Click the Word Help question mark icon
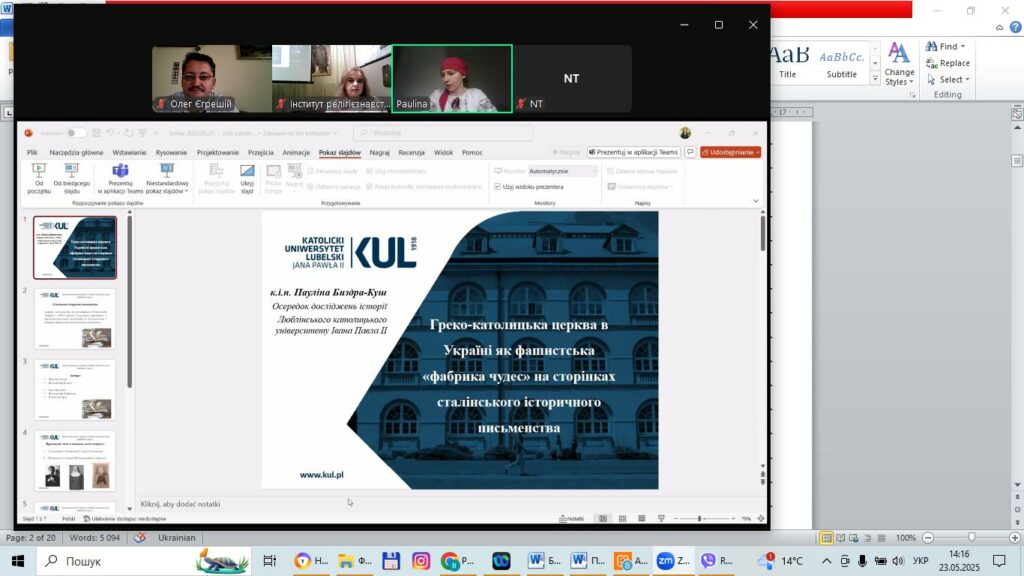Screen dimensions: 1024x576 [1015, 31]
